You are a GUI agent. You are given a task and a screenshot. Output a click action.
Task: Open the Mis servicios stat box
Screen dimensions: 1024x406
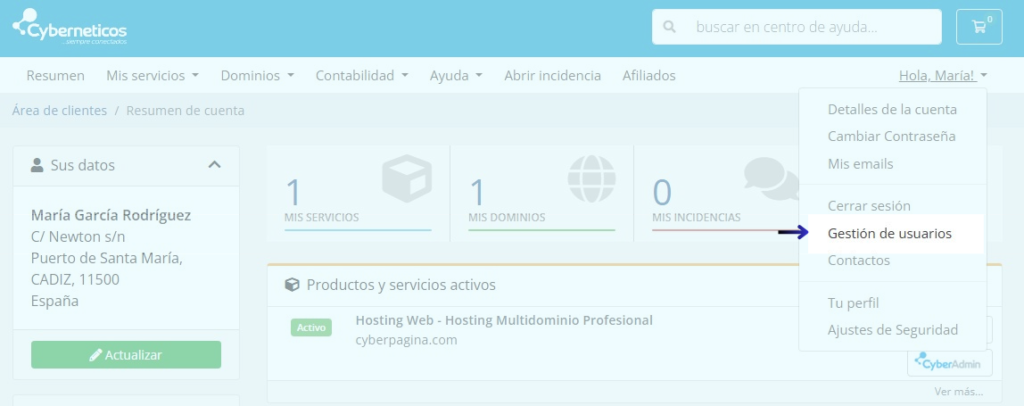(357, 194)
